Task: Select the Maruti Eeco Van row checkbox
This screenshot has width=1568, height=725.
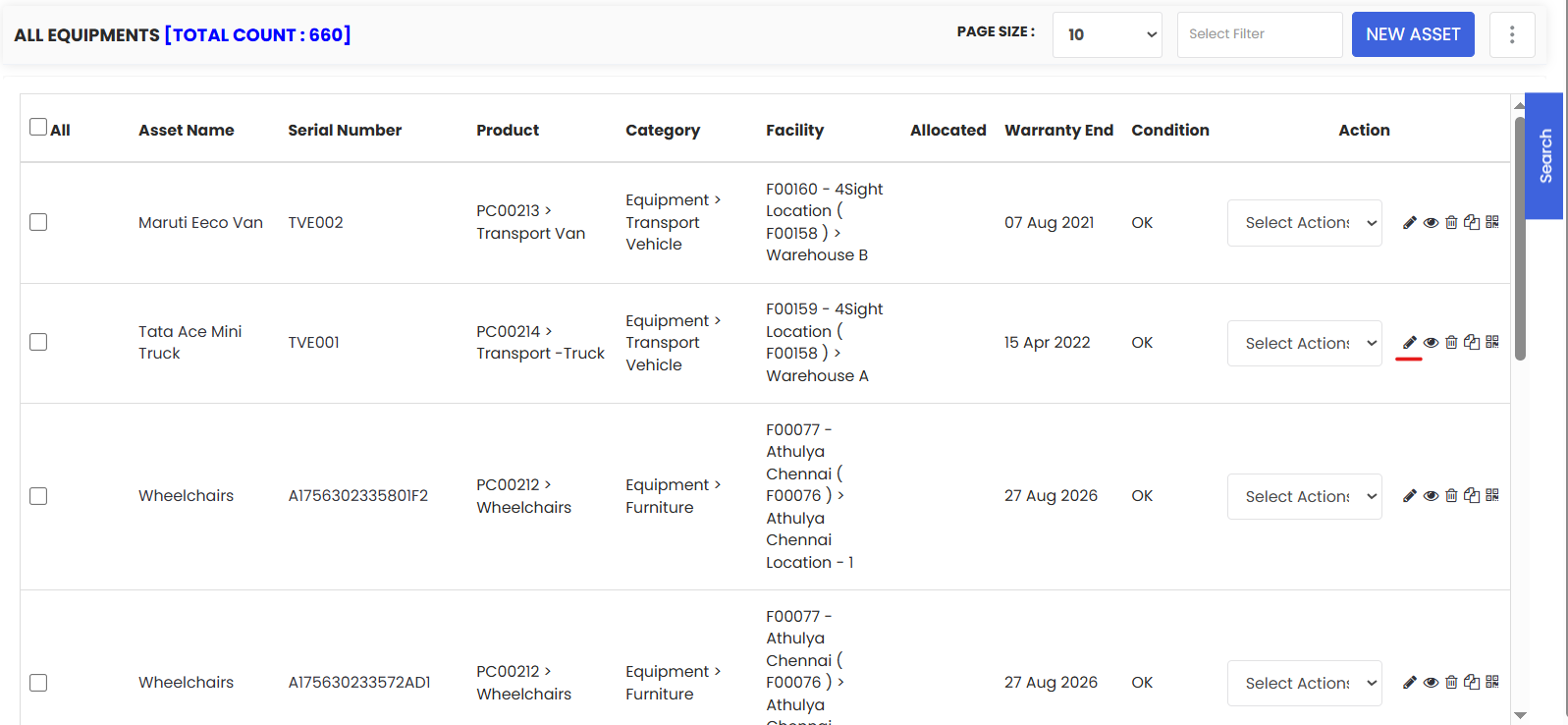Action: tap(38, 222)
